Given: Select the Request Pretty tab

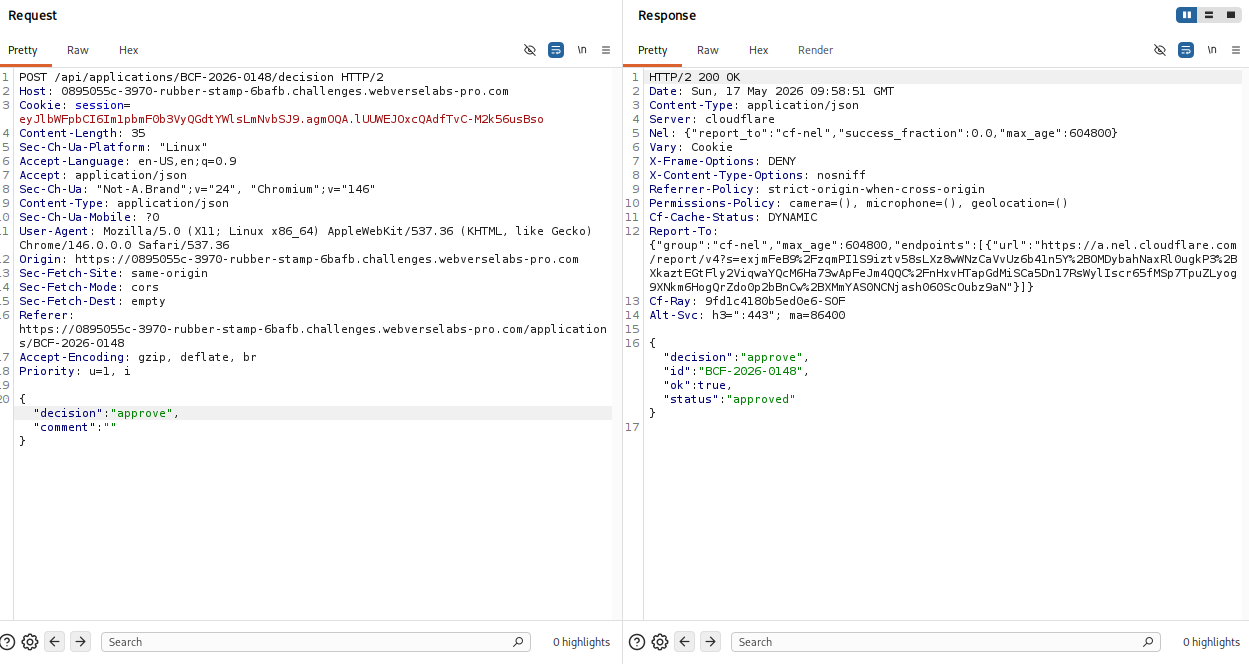Looking at the screenshot, I should click(x=23, y=50).
